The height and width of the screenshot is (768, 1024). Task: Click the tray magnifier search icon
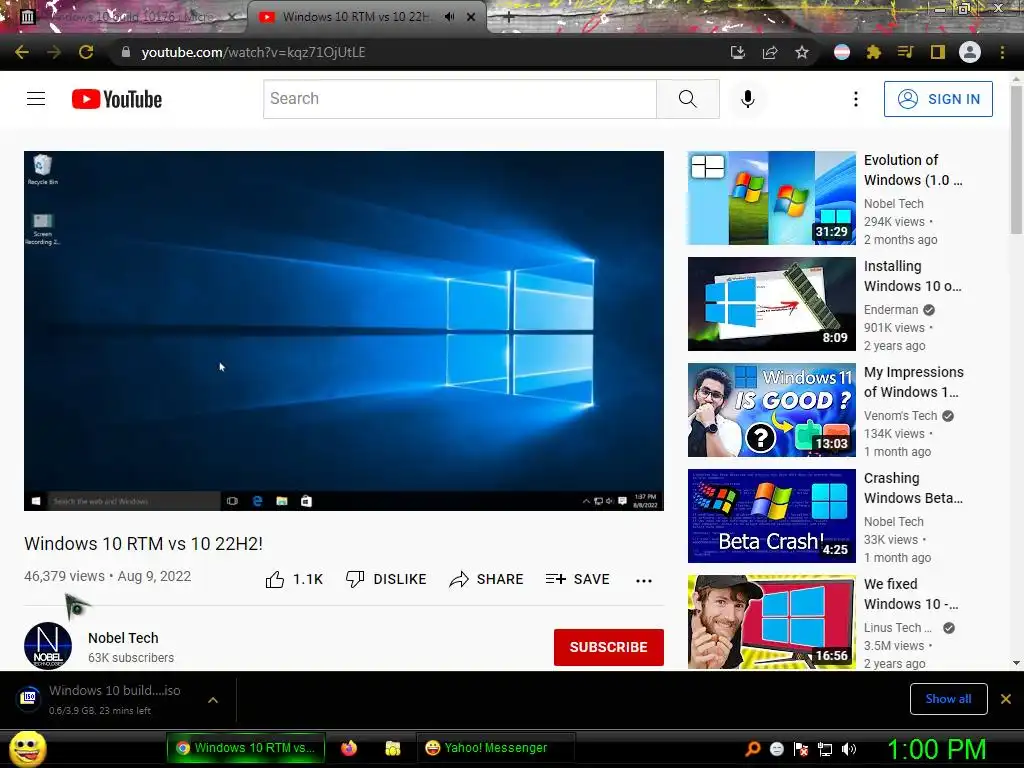click(x=753, y=749)
